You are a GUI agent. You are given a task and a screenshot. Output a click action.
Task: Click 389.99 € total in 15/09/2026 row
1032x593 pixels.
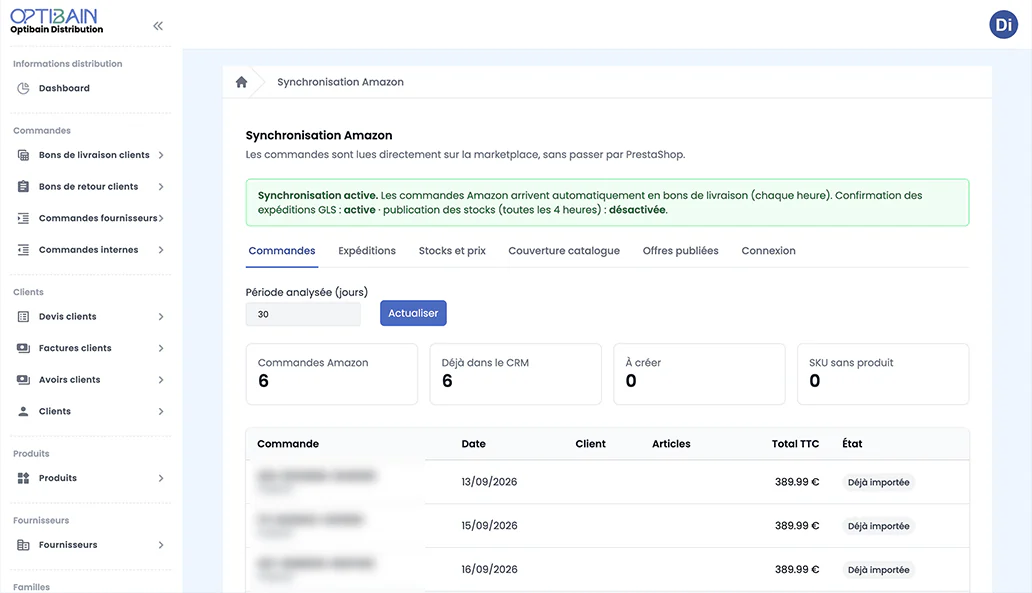point(796,526)
